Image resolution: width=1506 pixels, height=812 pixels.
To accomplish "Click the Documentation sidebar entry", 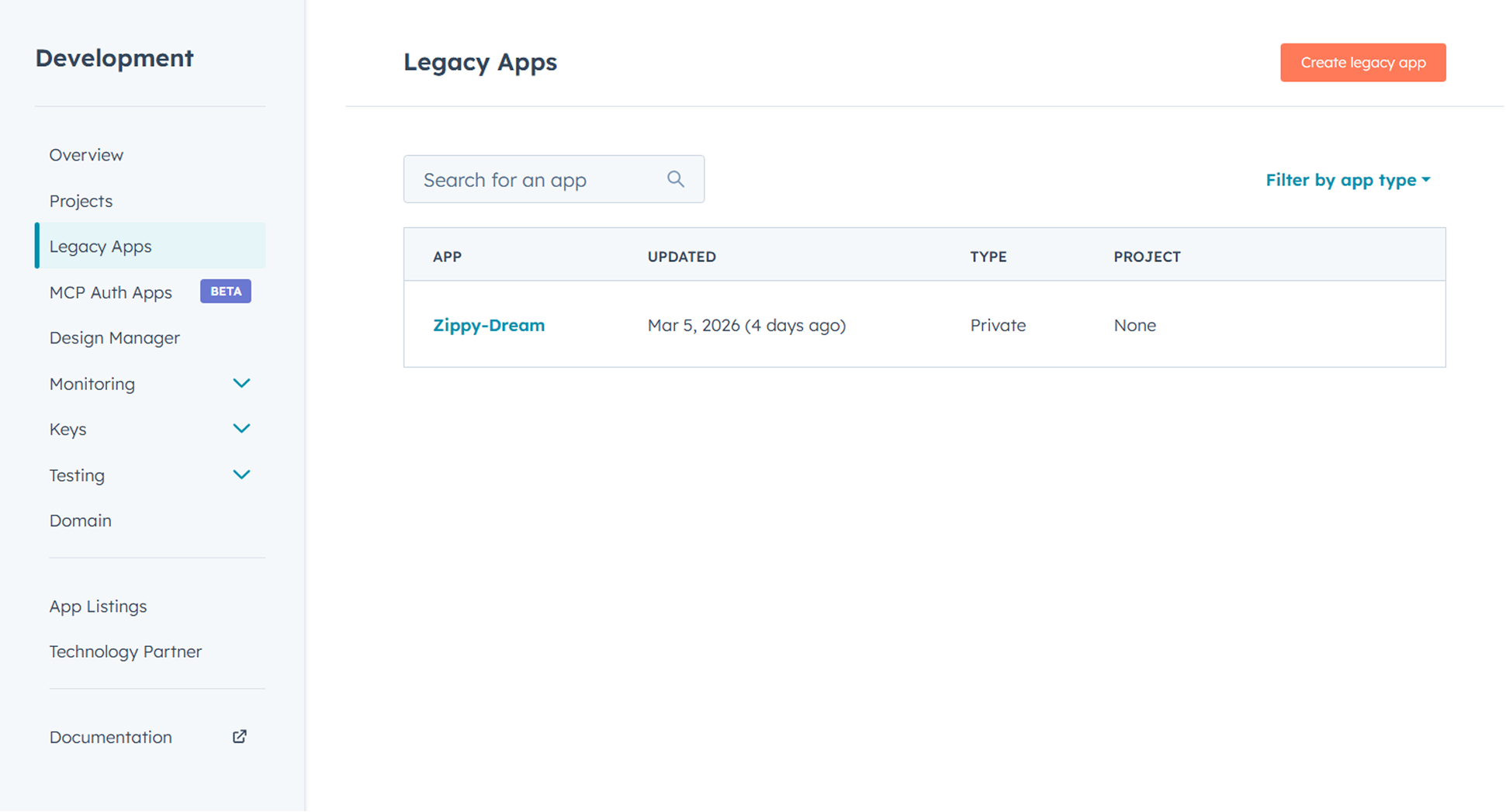I will pos(110,736).
